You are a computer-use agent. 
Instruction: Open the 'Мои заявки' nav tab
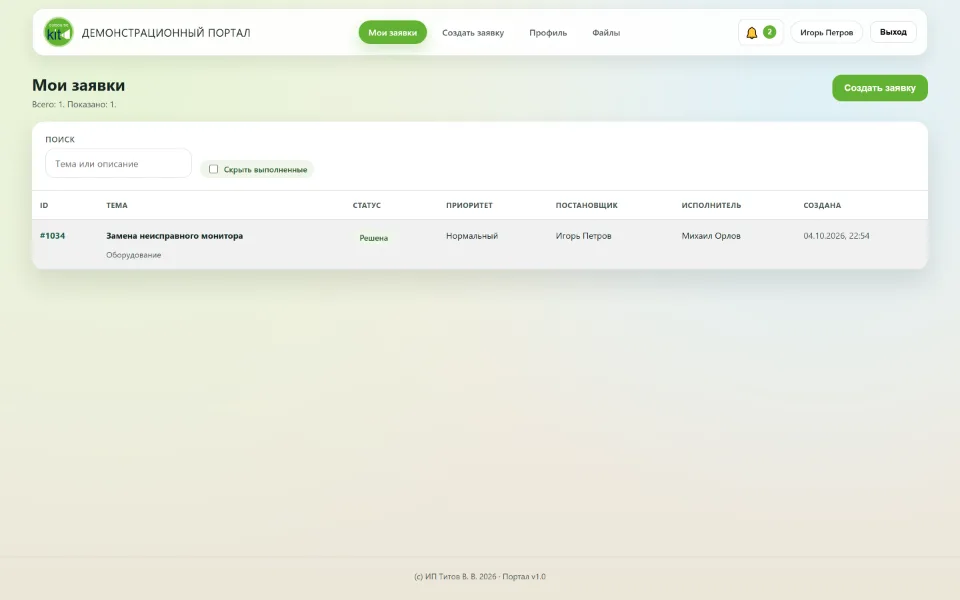tap(392, 32)
